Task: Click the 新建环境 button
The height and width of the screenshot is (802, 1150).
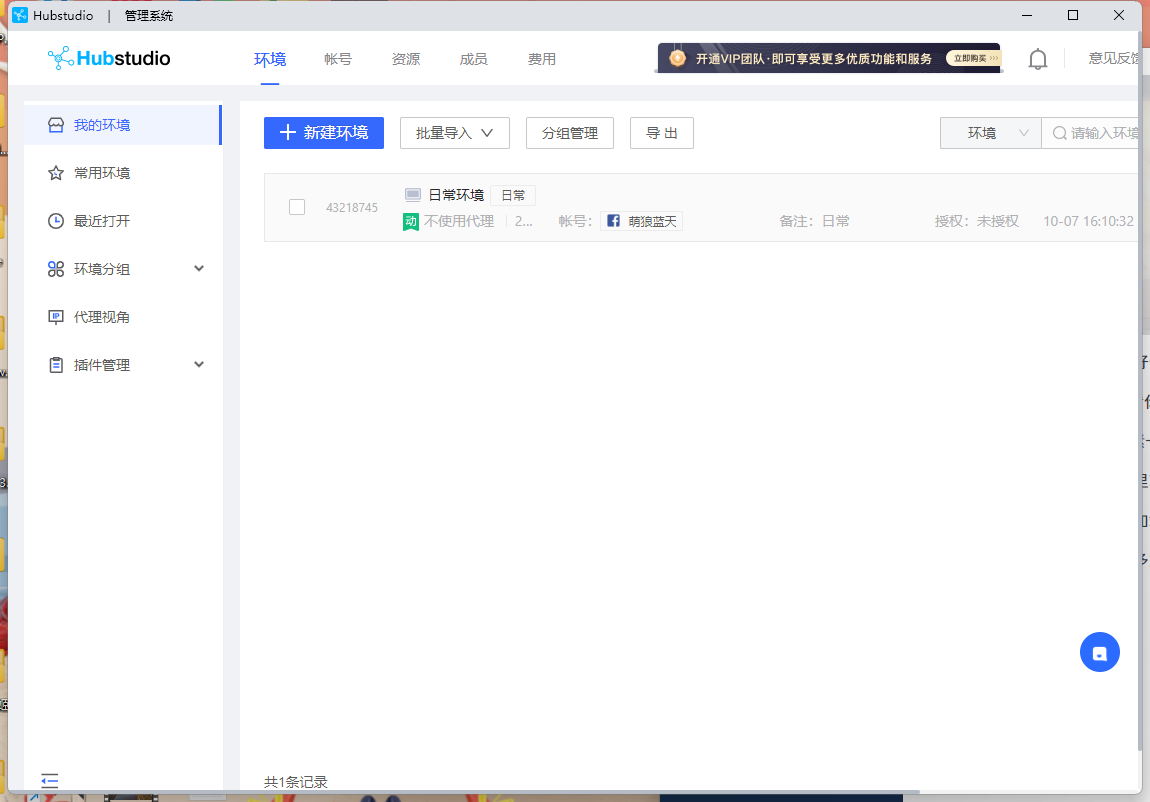Action: [323, 133]
